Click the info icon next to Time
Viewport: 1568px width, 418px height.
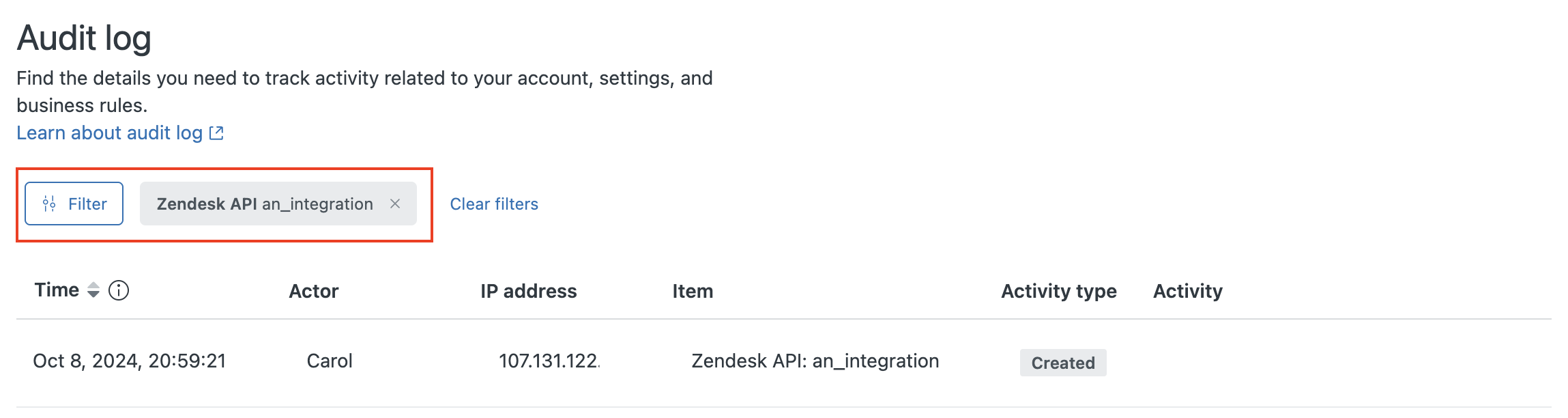pyautogui.click(x=119, y=290)
